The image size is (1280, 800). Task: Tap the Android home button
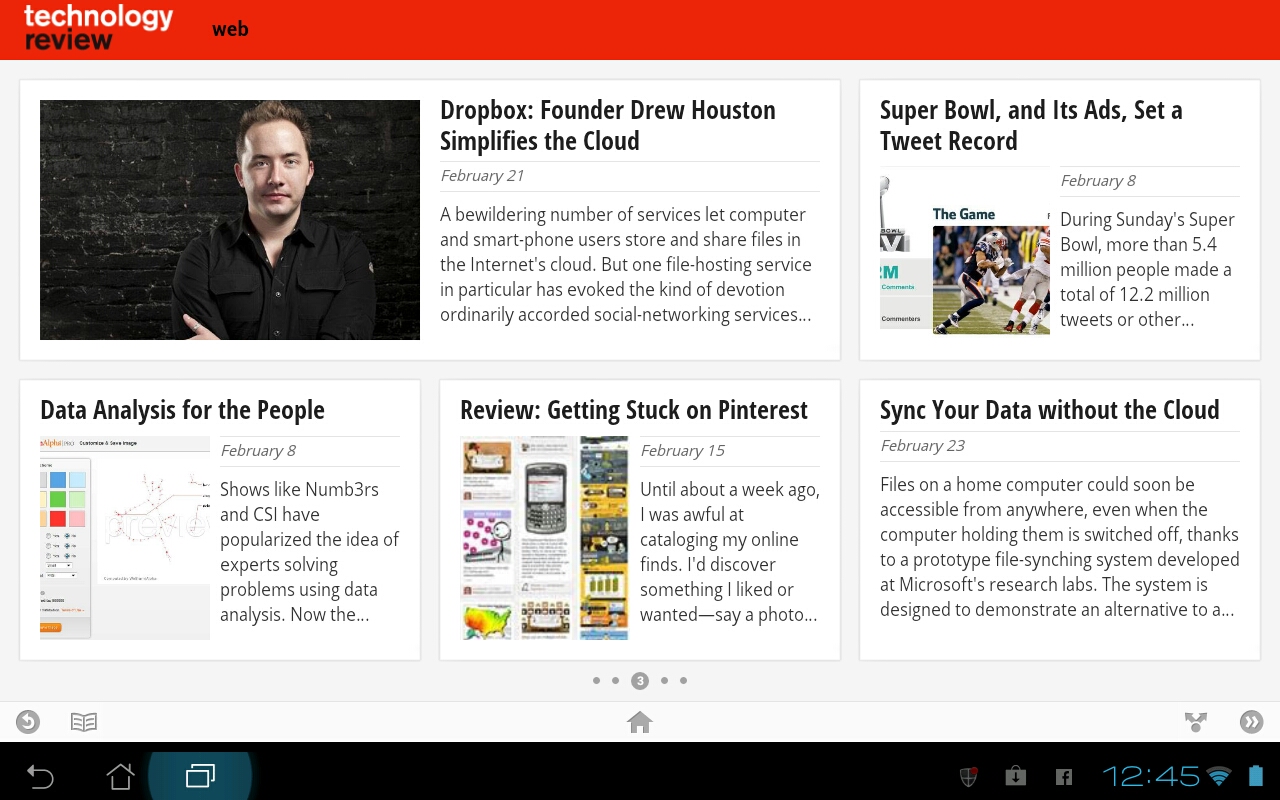120,776
